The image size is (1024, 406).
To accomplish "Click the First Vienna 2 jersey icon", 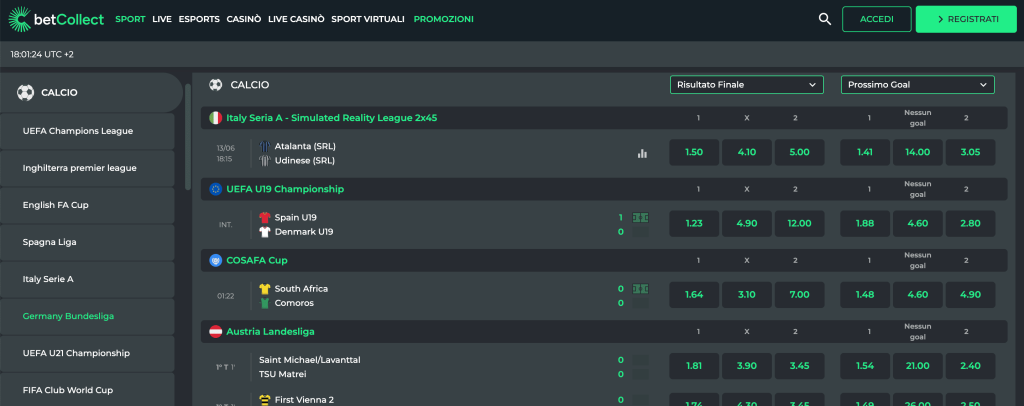I will pos(264,399).
